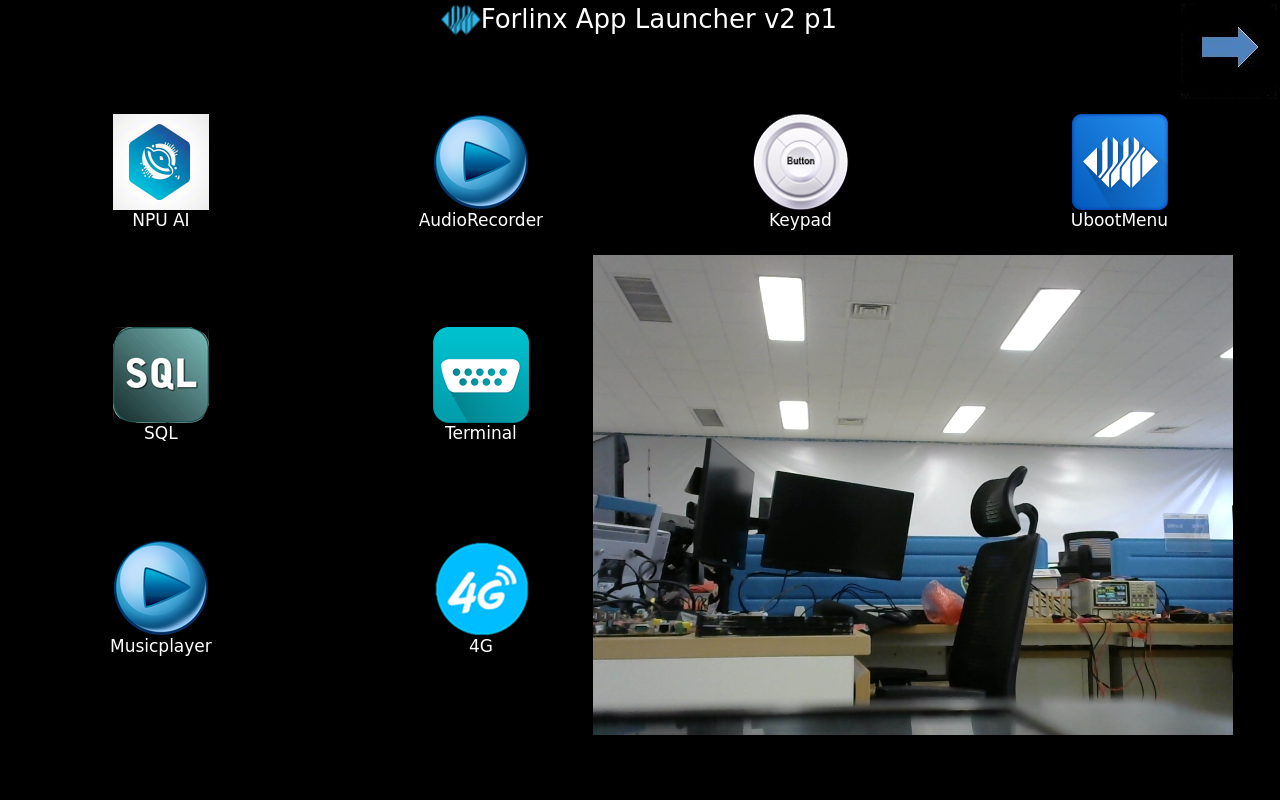
Task: Click the "NPU AI" text label
Action: [x=161, y=220]
